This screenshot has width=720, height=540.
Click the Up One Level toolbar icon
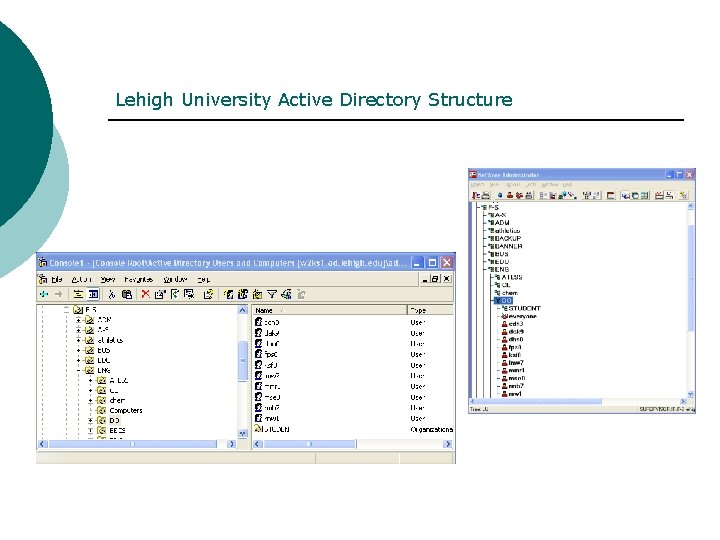click(x=79, y=294)
